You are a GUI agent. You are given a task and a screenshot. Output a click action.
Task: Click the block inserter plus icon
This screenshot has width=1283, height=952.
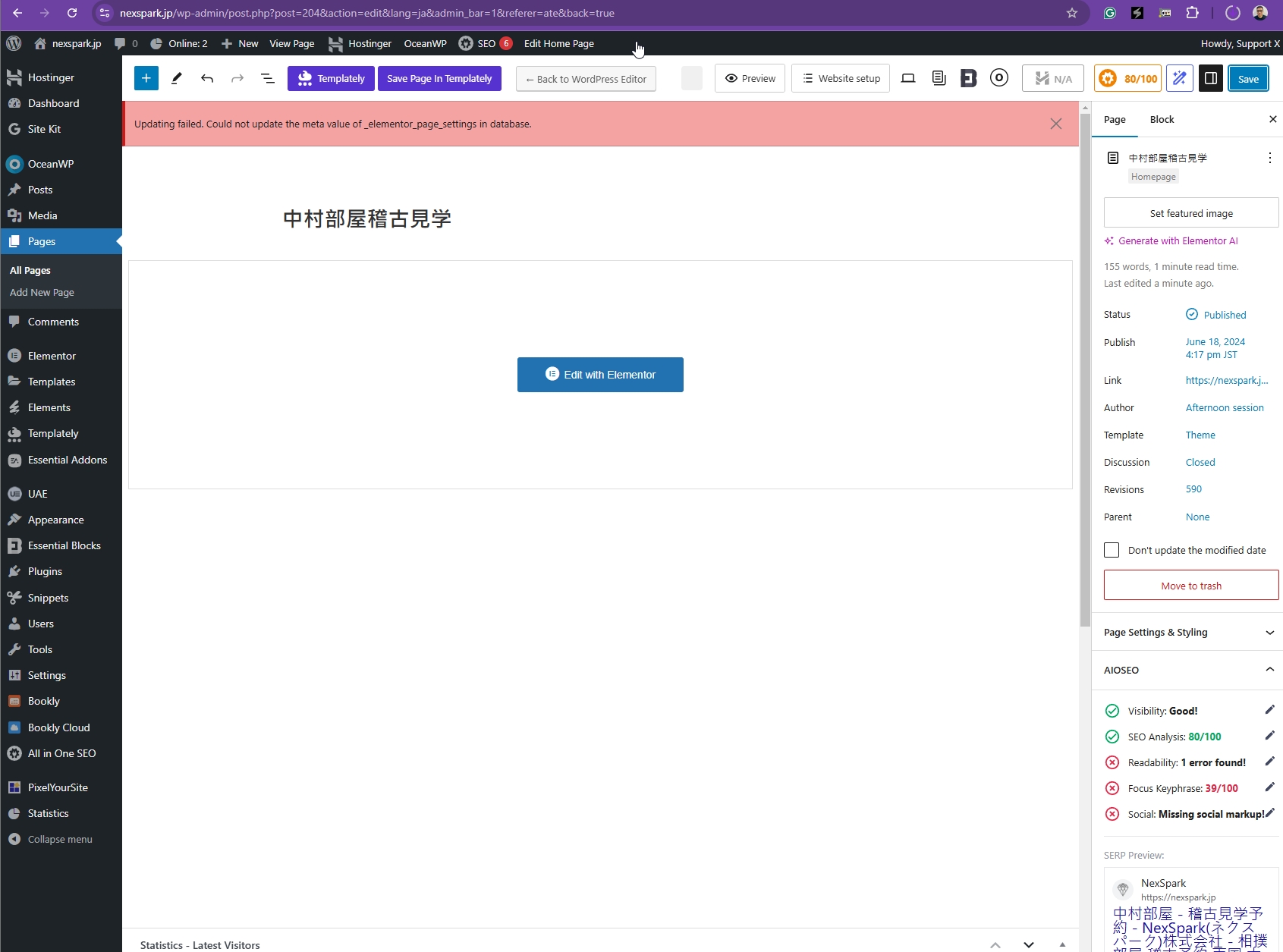coord(146,78)
